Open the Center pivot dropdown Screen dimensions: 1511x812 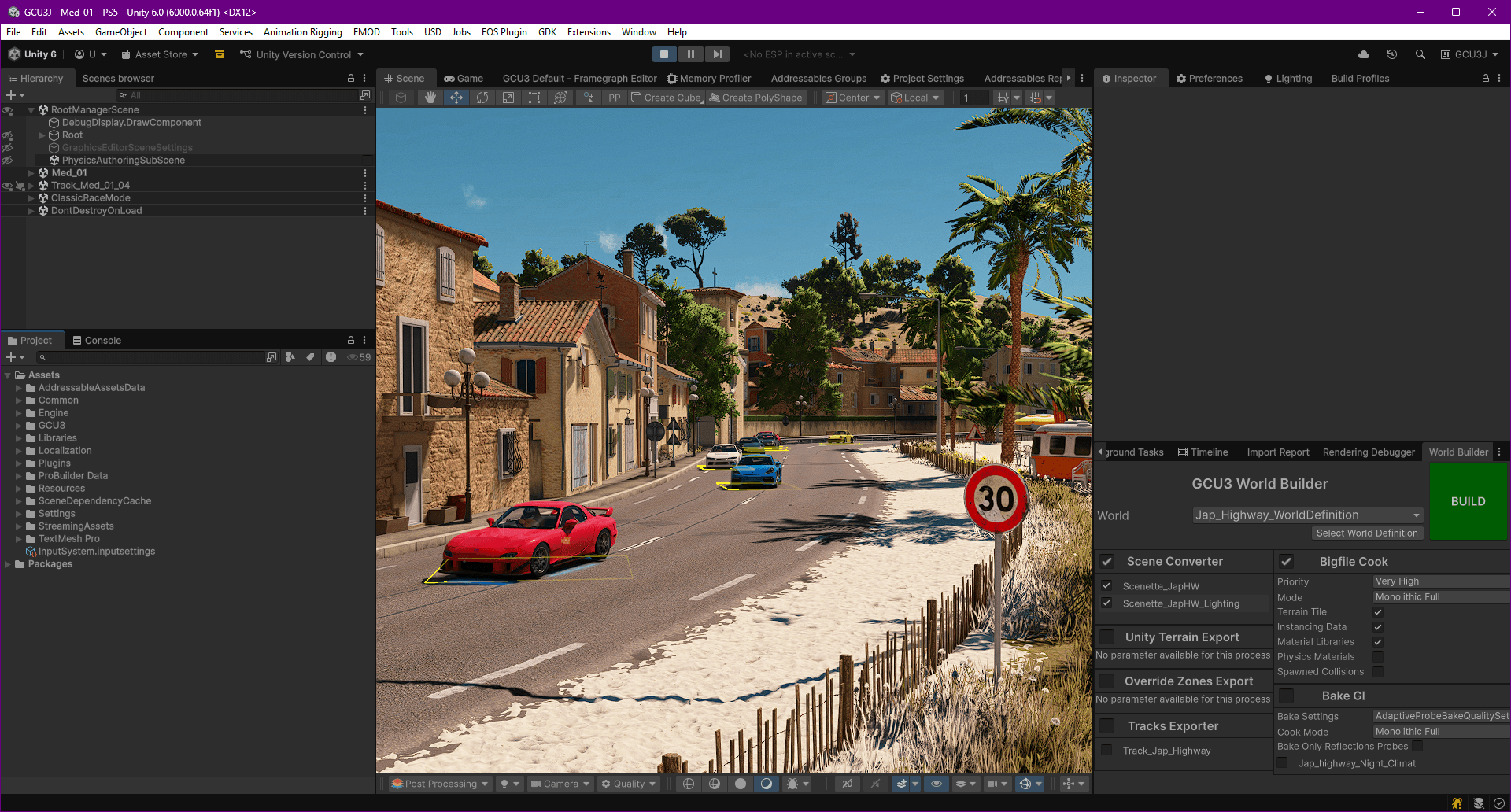click(853, 98)
